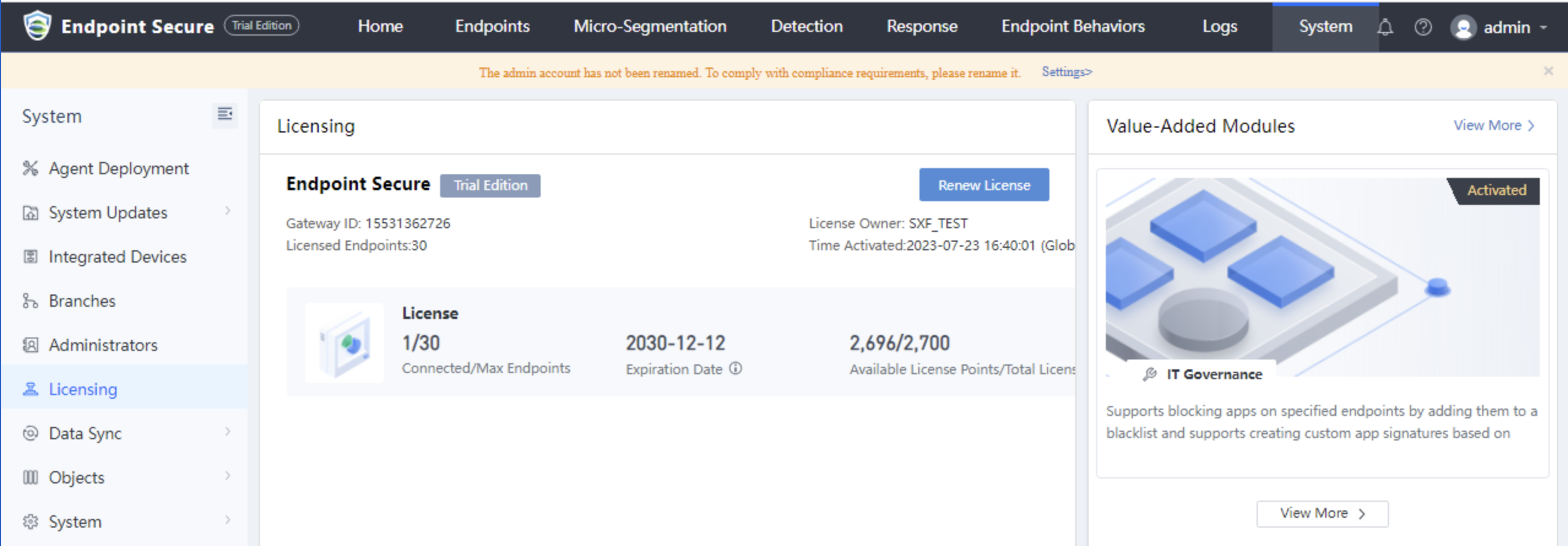
Task: Click View More link in modules header
Action: (x=1494, y=125)
